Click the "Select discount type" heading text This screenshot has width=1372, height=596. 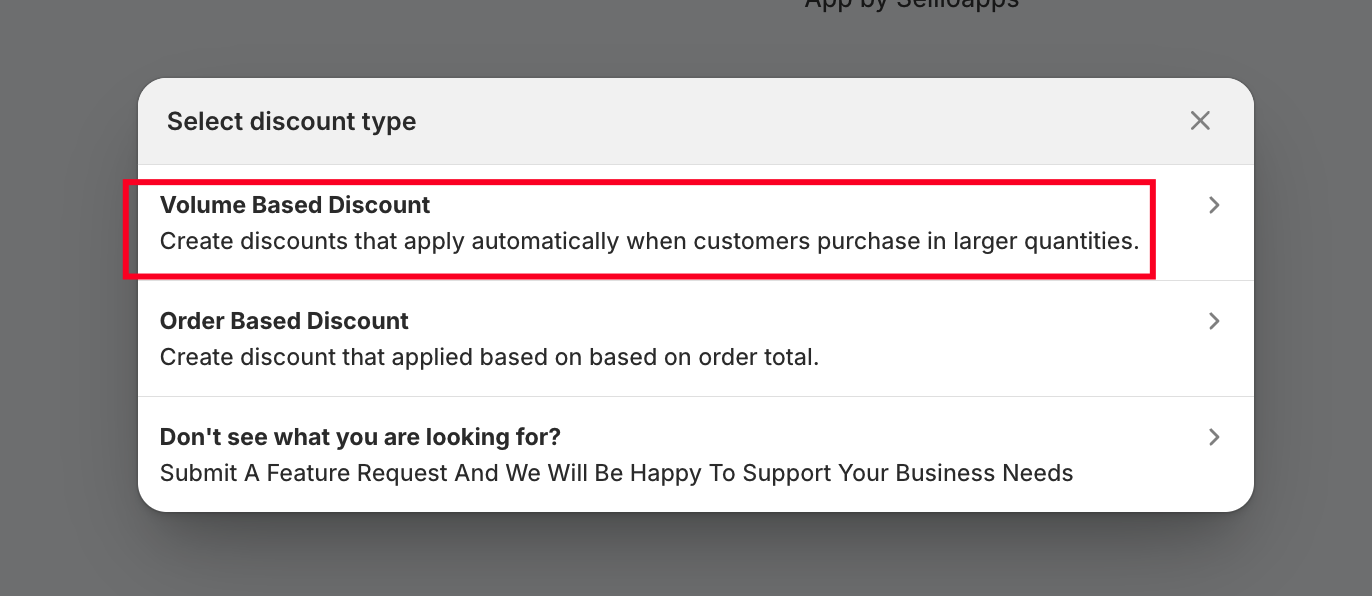tap(291, 121)
